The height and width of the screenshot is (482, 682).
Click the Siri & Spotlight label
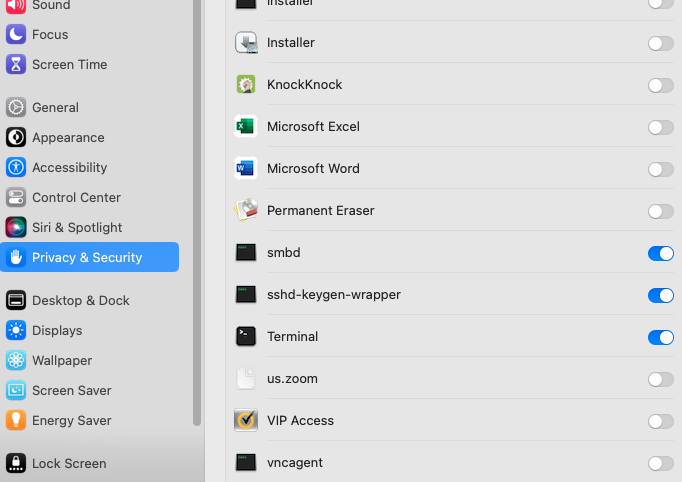[x=77, y=228]
